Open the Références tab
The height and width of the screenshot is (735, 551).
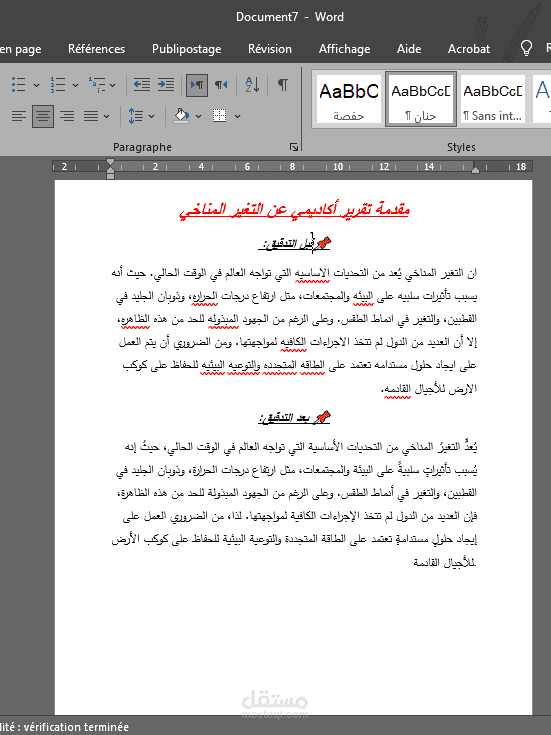[97, 49]
